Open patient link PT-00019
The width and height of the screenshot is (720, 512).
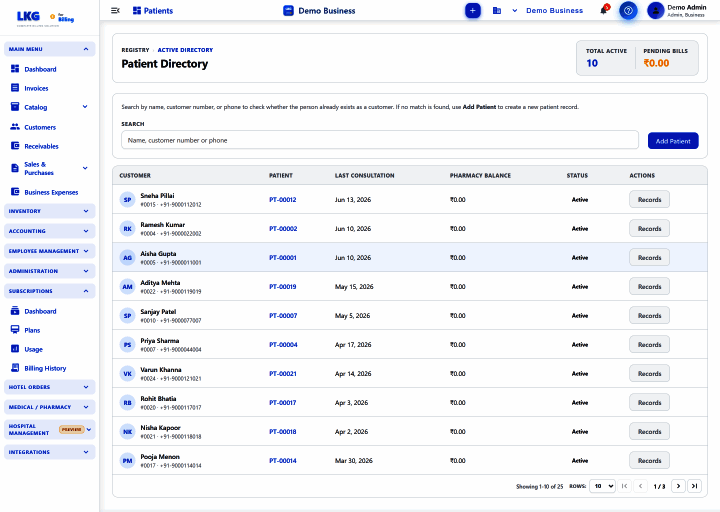[x=282, y=287]
